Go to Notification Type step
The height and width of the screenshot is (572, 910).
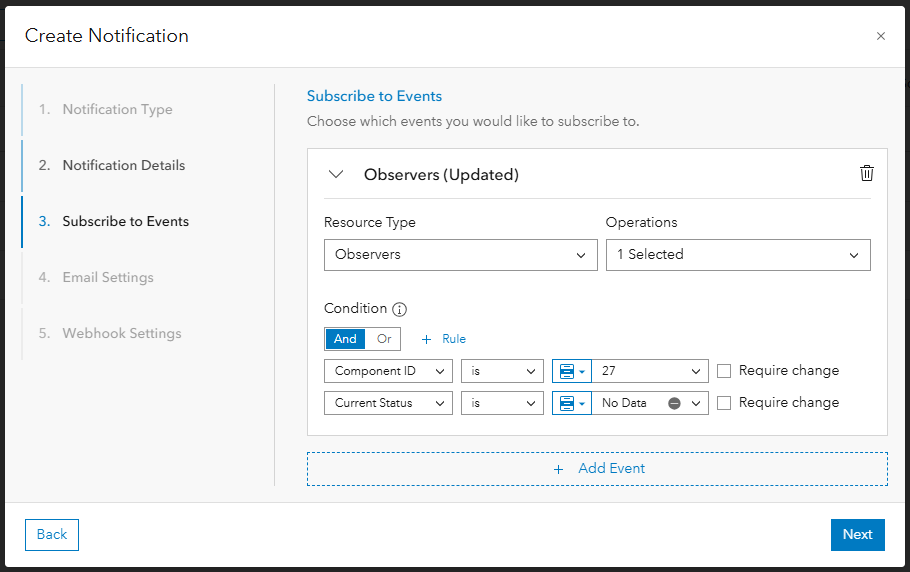pos(117,109)
